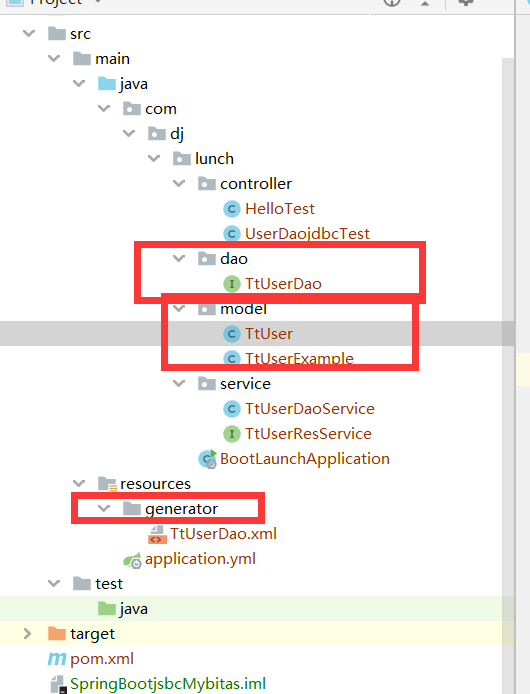530x694 pixels.
Task: Collapse the src folder
Action: click(x=29, y=33)
